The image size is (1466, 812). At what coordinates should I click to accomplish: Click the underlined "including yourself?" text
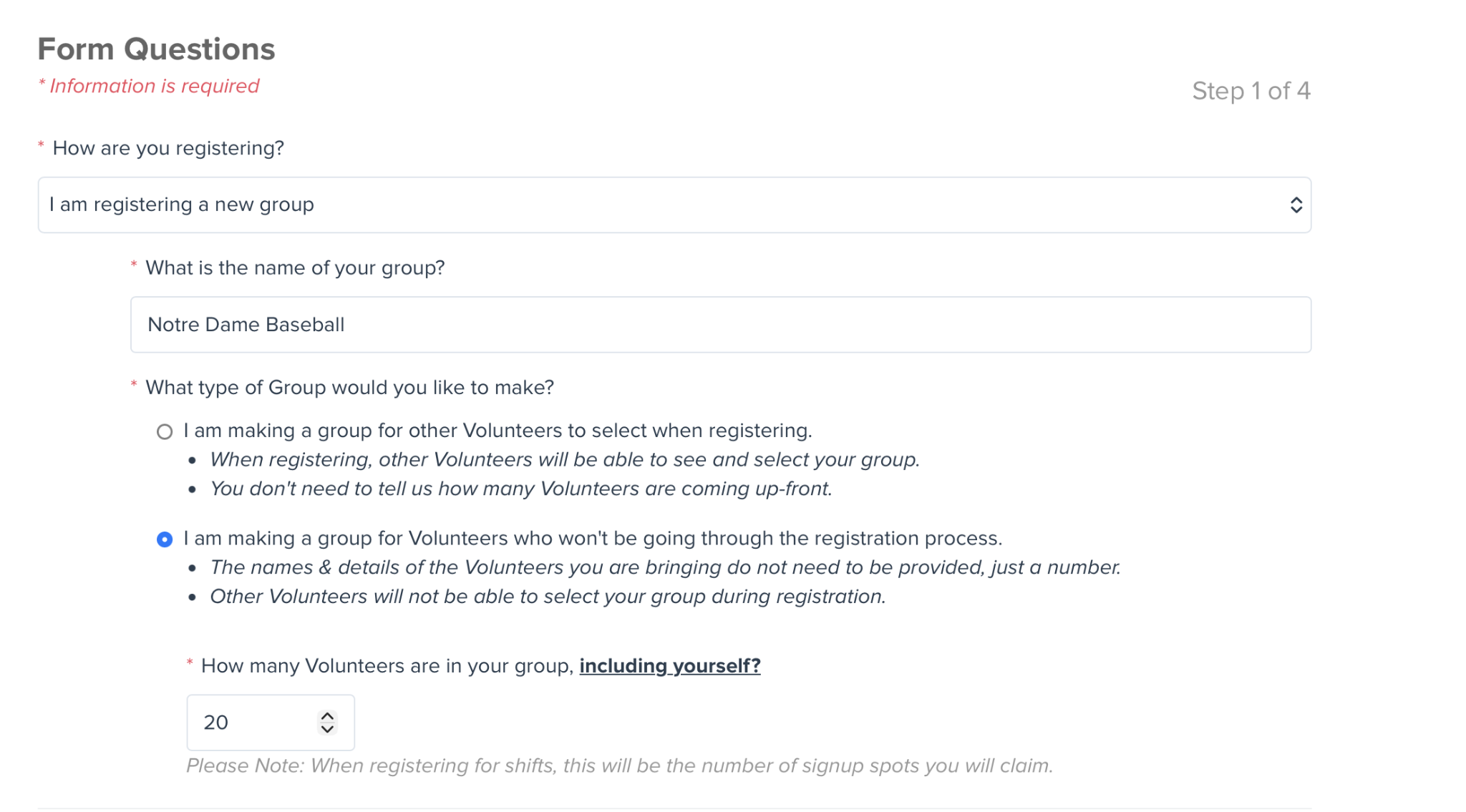[670, 666]
